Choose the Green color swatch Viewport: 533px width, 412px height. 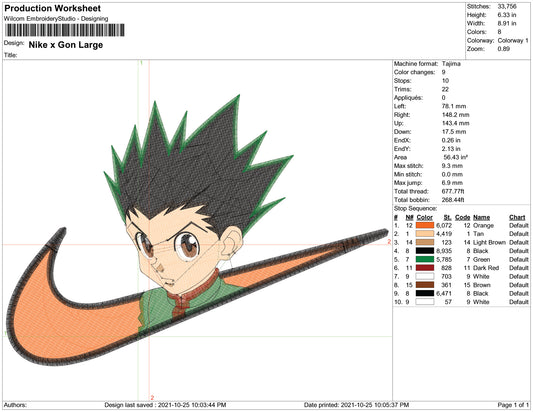[x=425, y=259]
